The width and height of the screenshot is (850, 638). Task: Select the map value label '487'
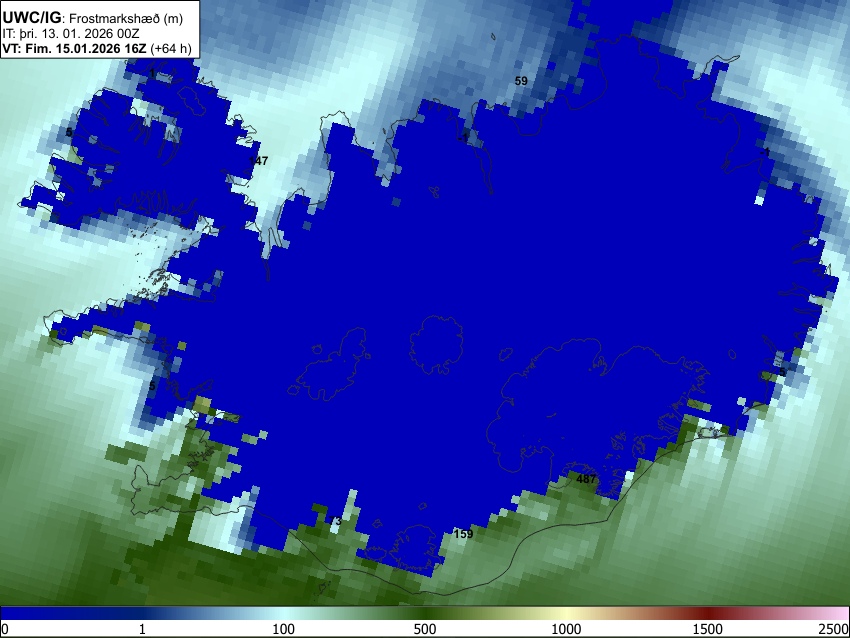(586, 479)
